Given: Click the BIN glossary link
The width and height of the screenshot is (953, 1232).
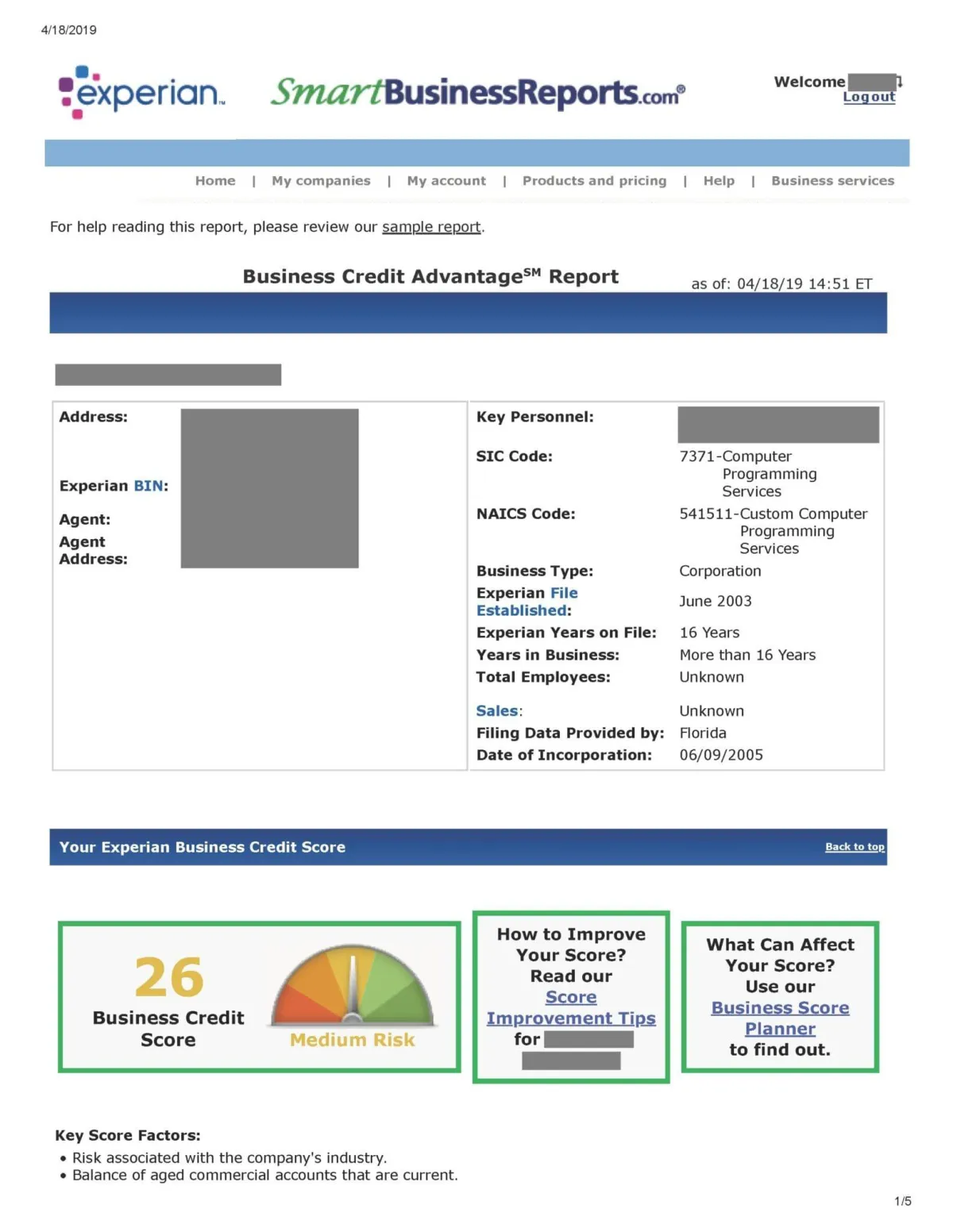Looking at the screenshot, I should pos(149,486).
